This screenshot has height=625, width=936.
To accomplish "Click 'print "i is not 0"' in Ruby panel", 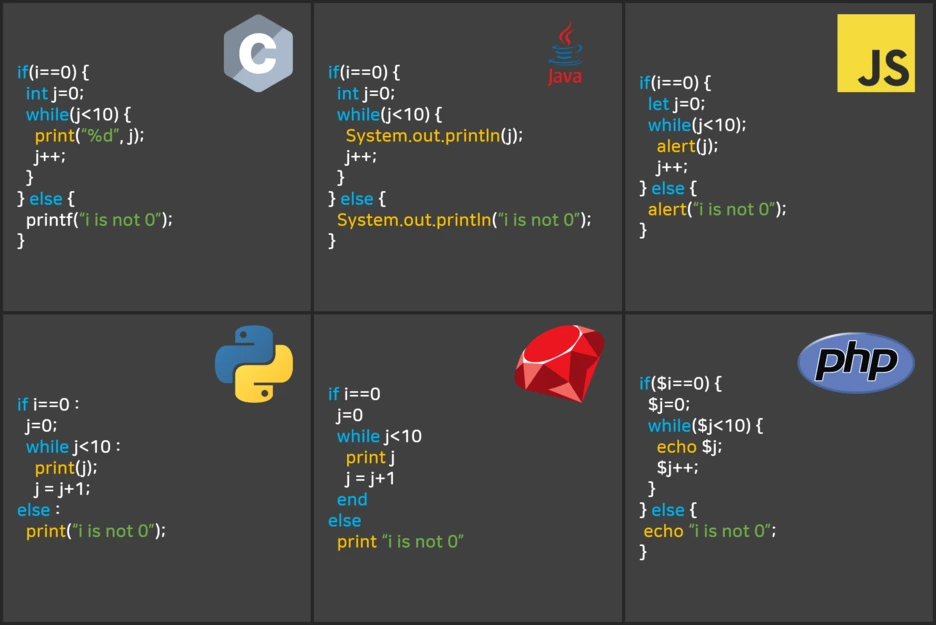I will tap(401, 541).
